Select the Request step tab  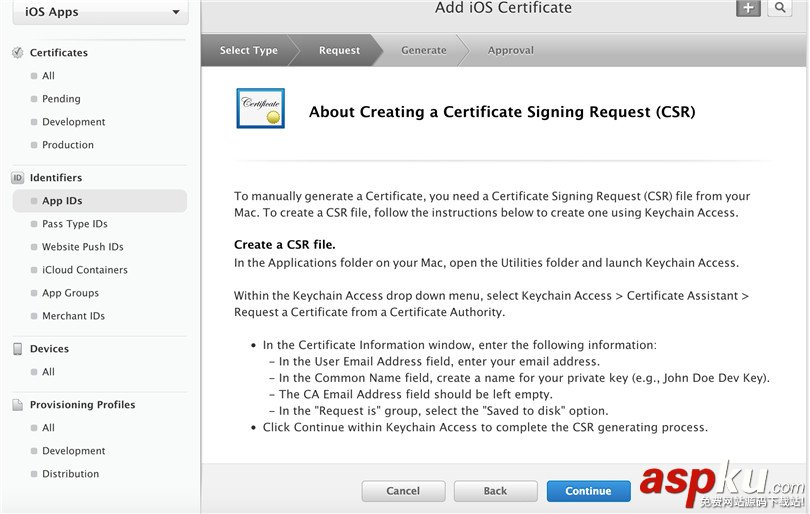pyautogui.click(x=339, y=50)
